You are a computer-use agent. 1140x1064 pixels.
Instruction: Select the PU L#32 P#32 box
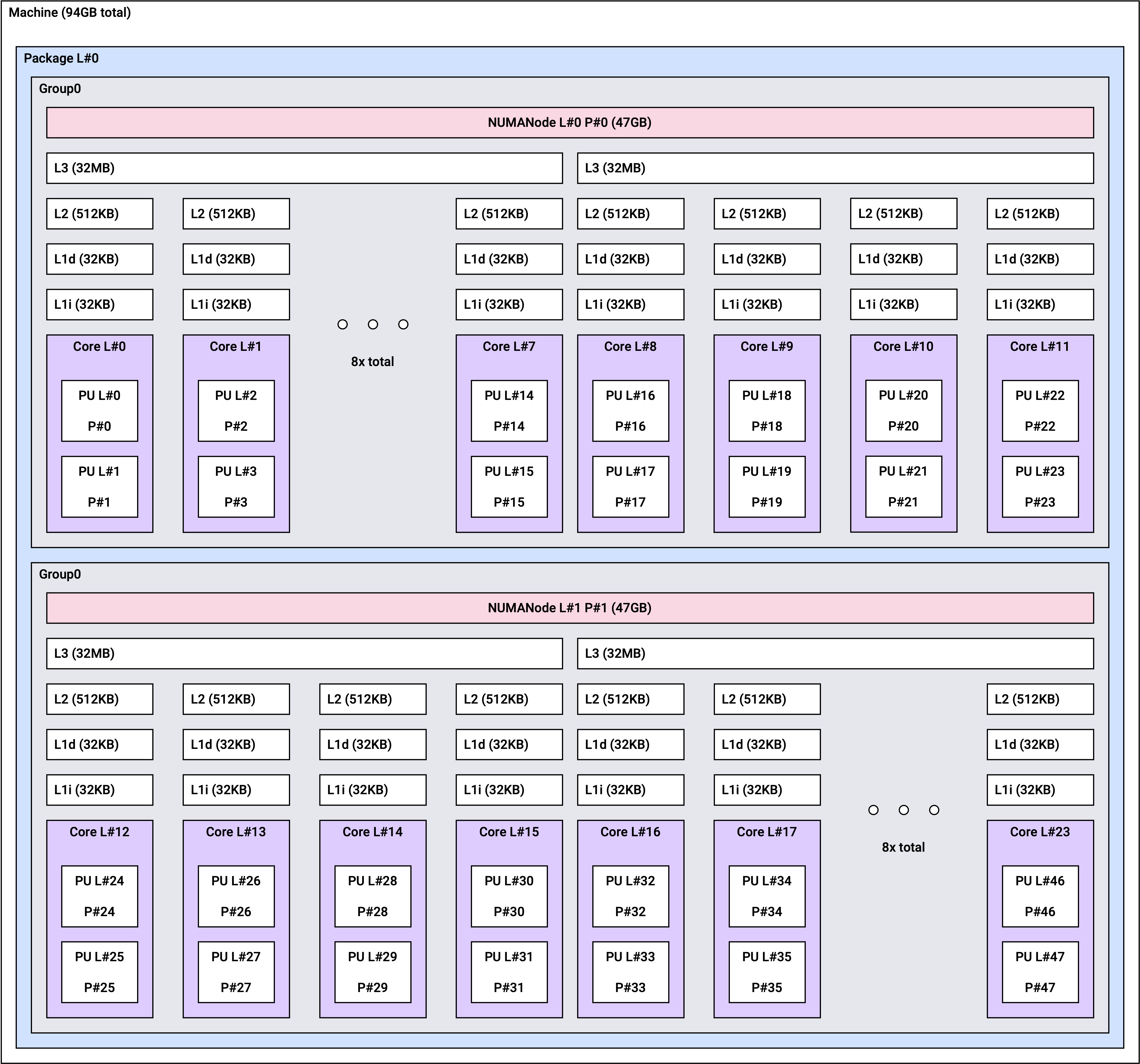(631, 897)
